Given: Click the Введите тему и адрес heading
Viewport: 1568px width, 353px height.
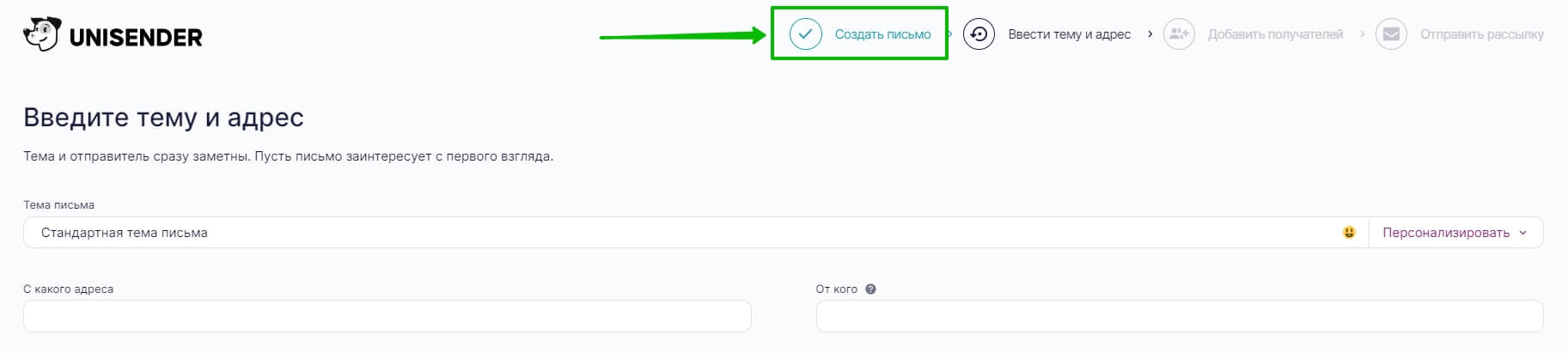Looking at the screenshot, I should tap(163, 118).
